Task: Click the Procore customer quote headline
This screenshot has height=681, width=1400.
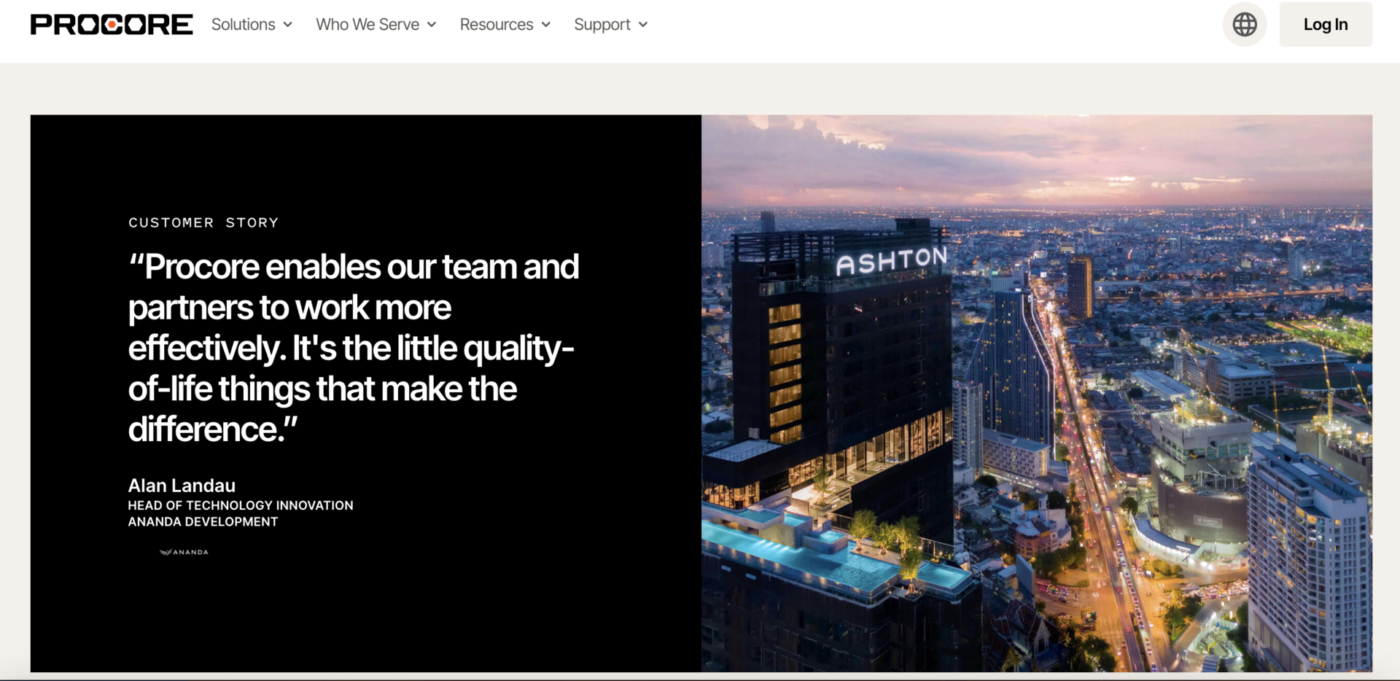Action: point(354,347)
